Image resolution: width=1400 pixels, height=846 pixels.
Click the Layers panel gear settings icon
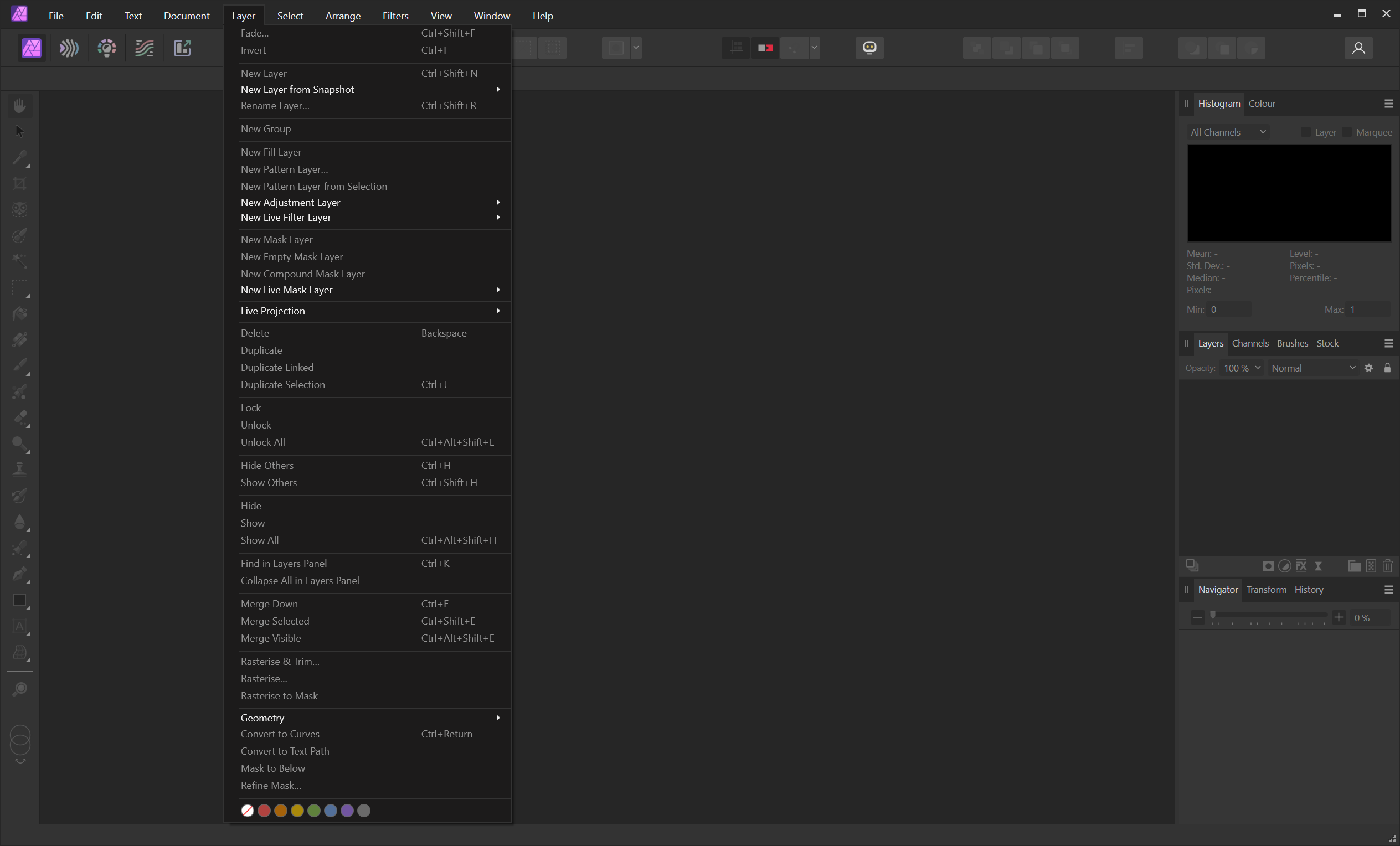coord(1369,368)
